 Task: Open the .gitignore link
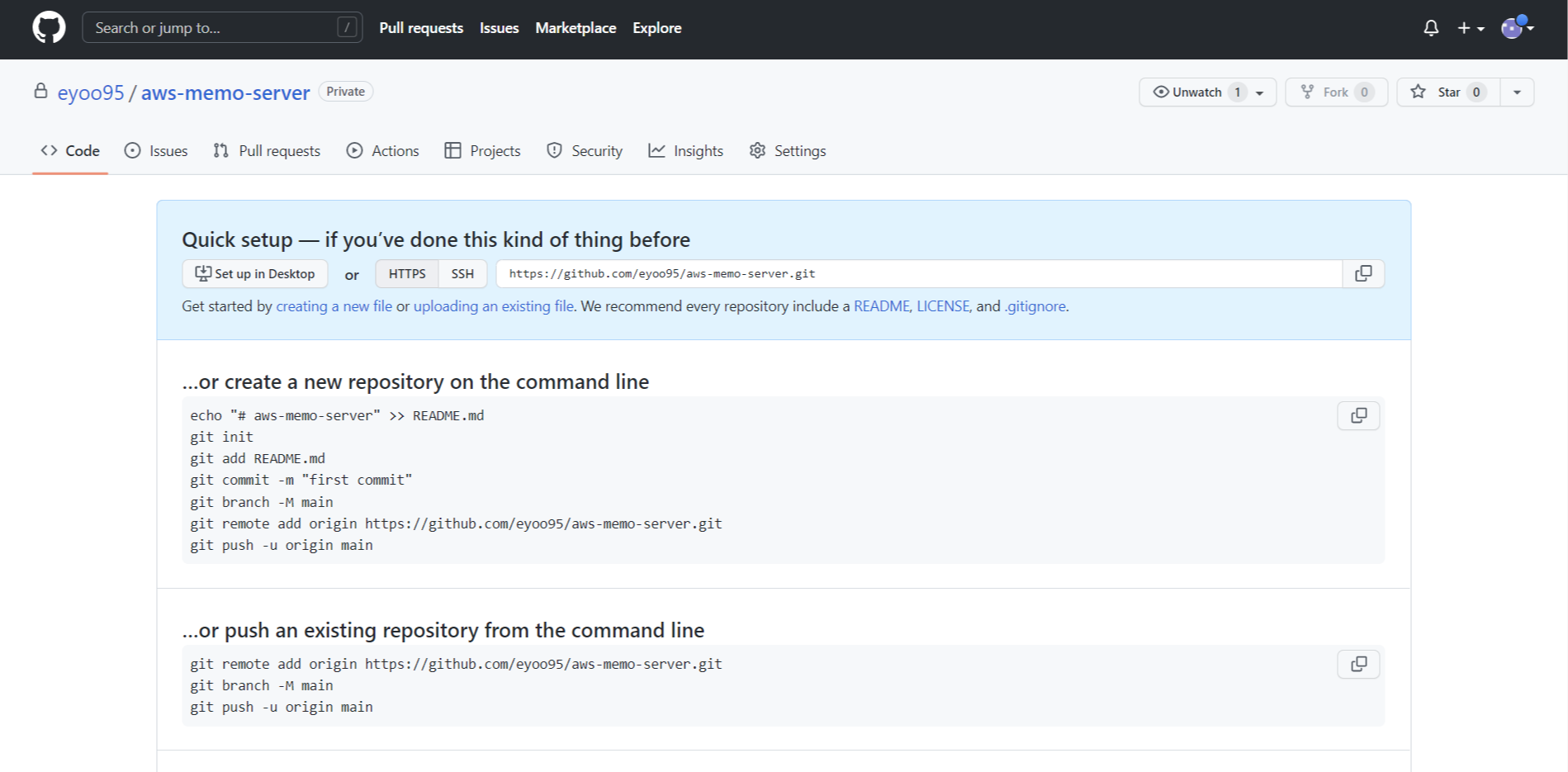tap(1035, 306)
